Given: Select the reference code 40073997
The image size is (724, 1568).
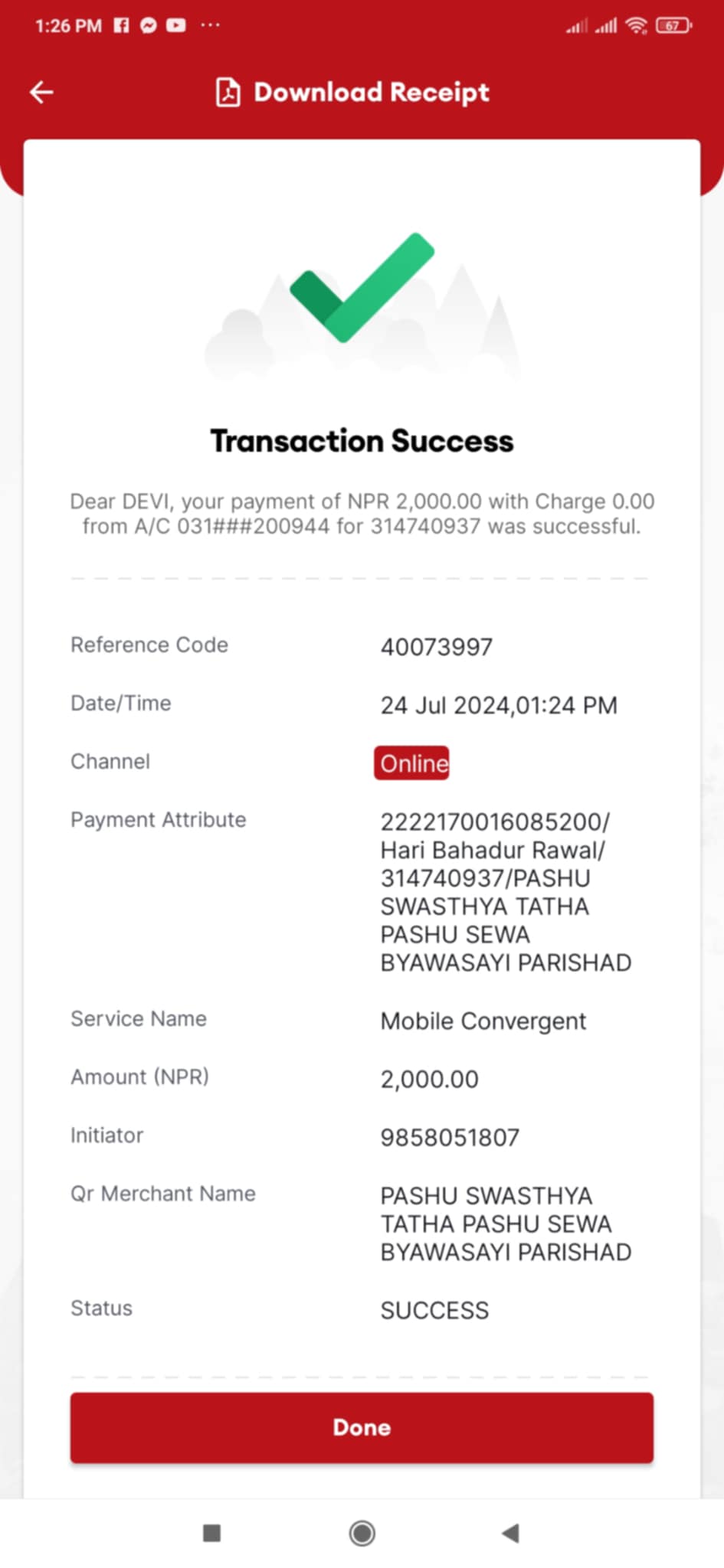Looking at the screenshot, I should tap(437, 647).
